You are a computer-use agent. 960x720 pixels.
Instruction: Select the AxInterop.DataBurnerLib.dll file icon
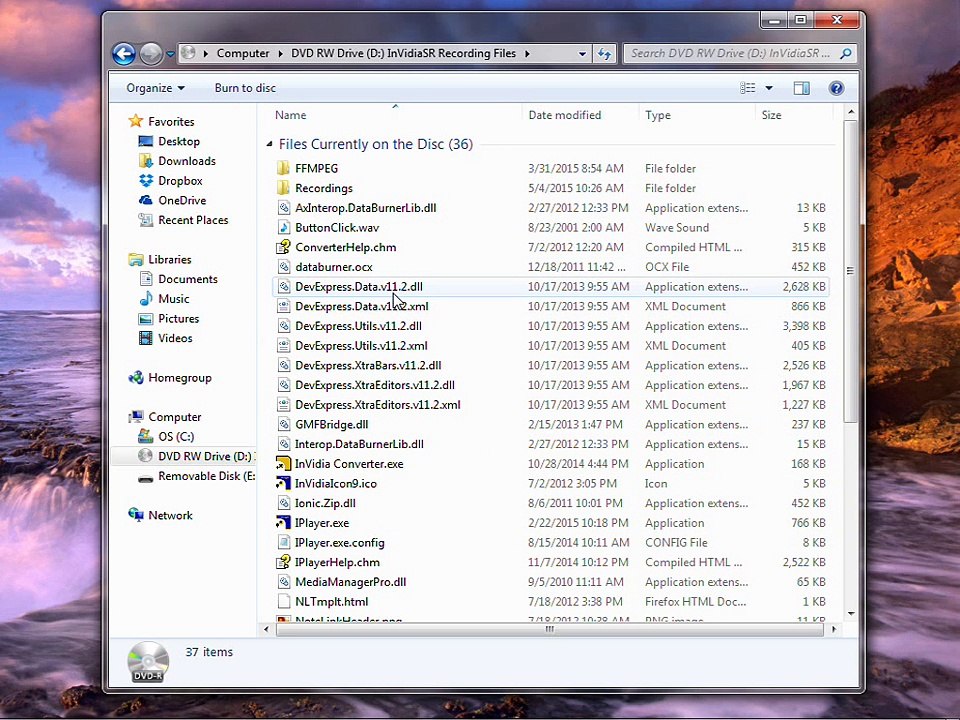[283, 208]
